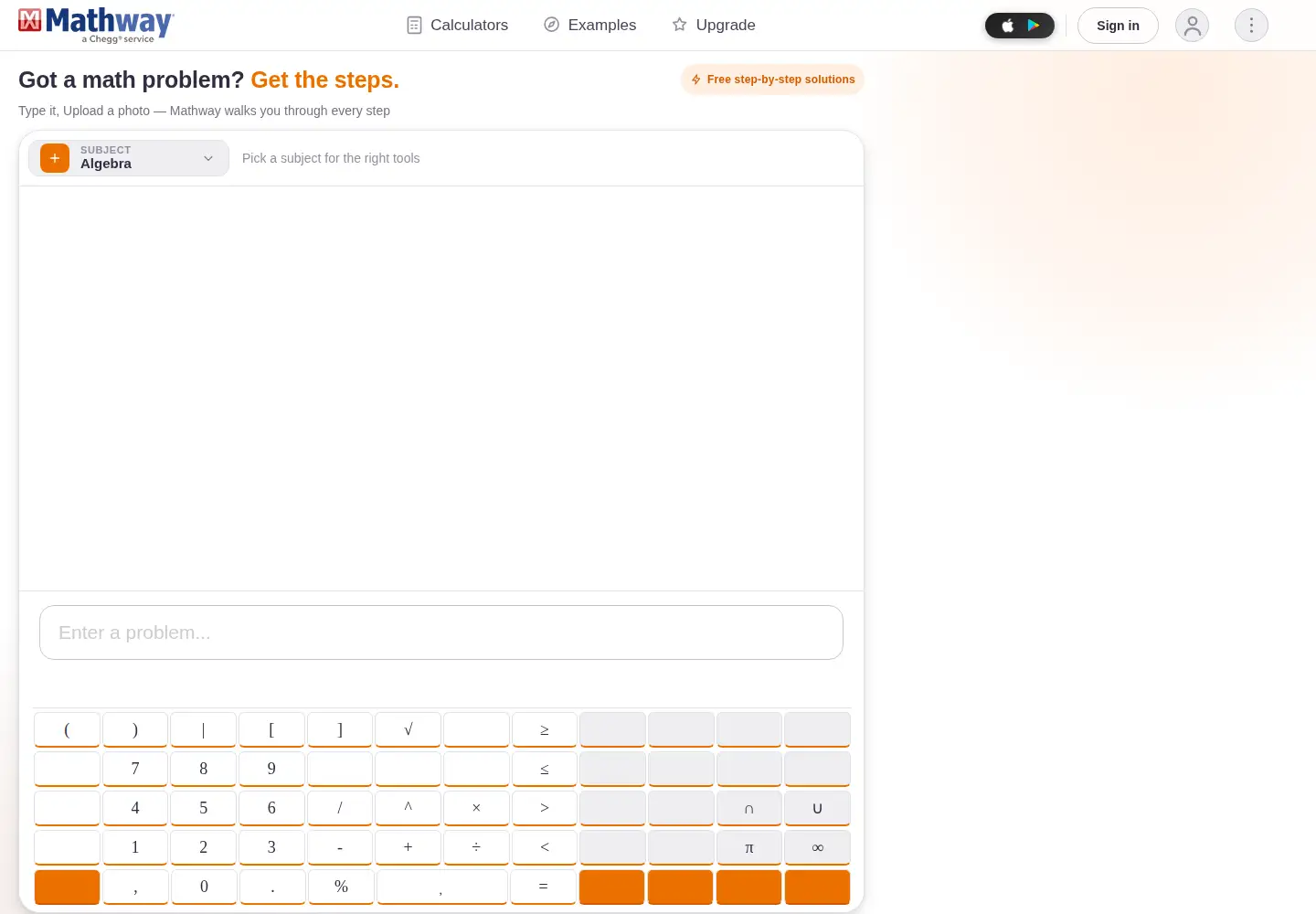Tap the number 0 key
Viewport: 1316px width, 914px height.
(204, 887)
